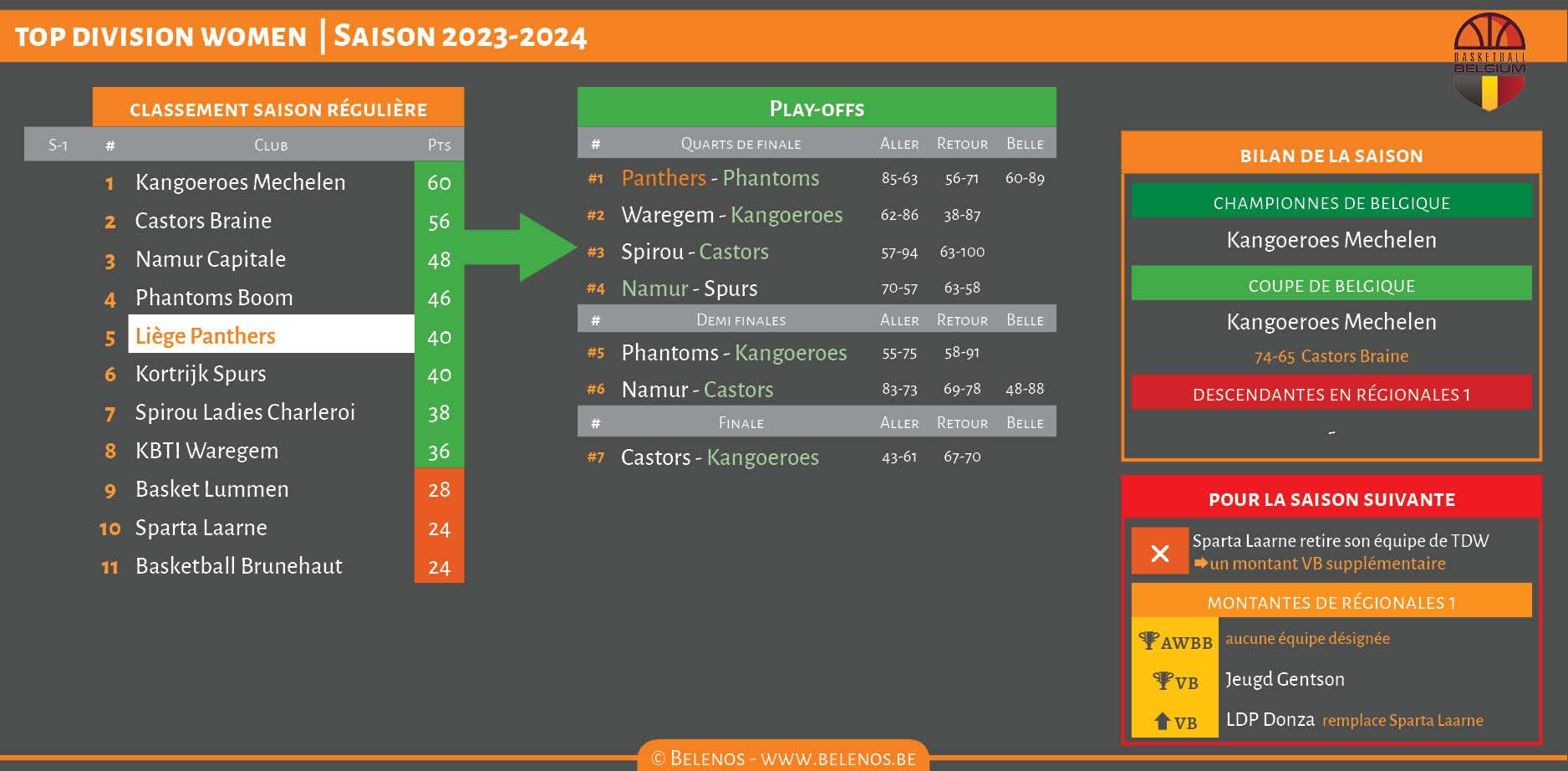Click the # symbol in Demi Finales header
Image resolution: width=1568 pixels, height=771 pixels.
pos(595,320)
